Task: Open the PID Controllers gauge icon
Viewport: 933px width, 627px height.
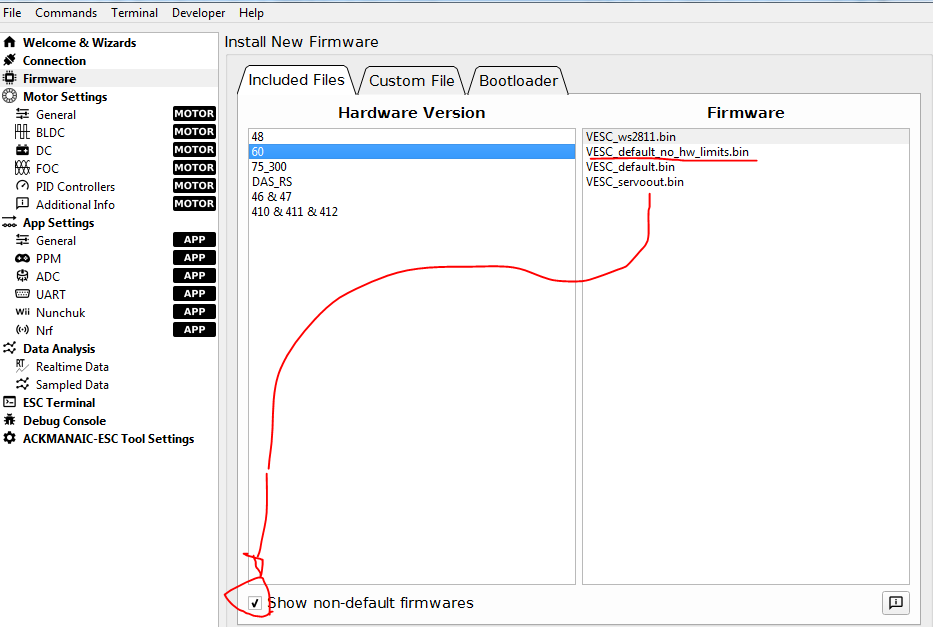Action: (22, 187)
